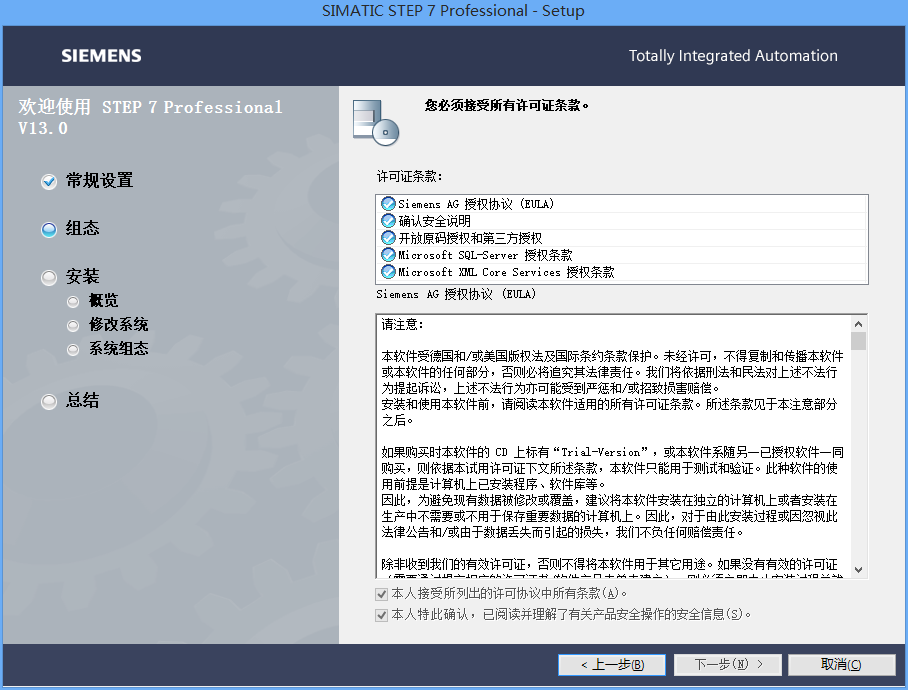This screenshot has width=908, height=690.
Task: Click the setup computer-and-disc icon
Action: (376, 123)
